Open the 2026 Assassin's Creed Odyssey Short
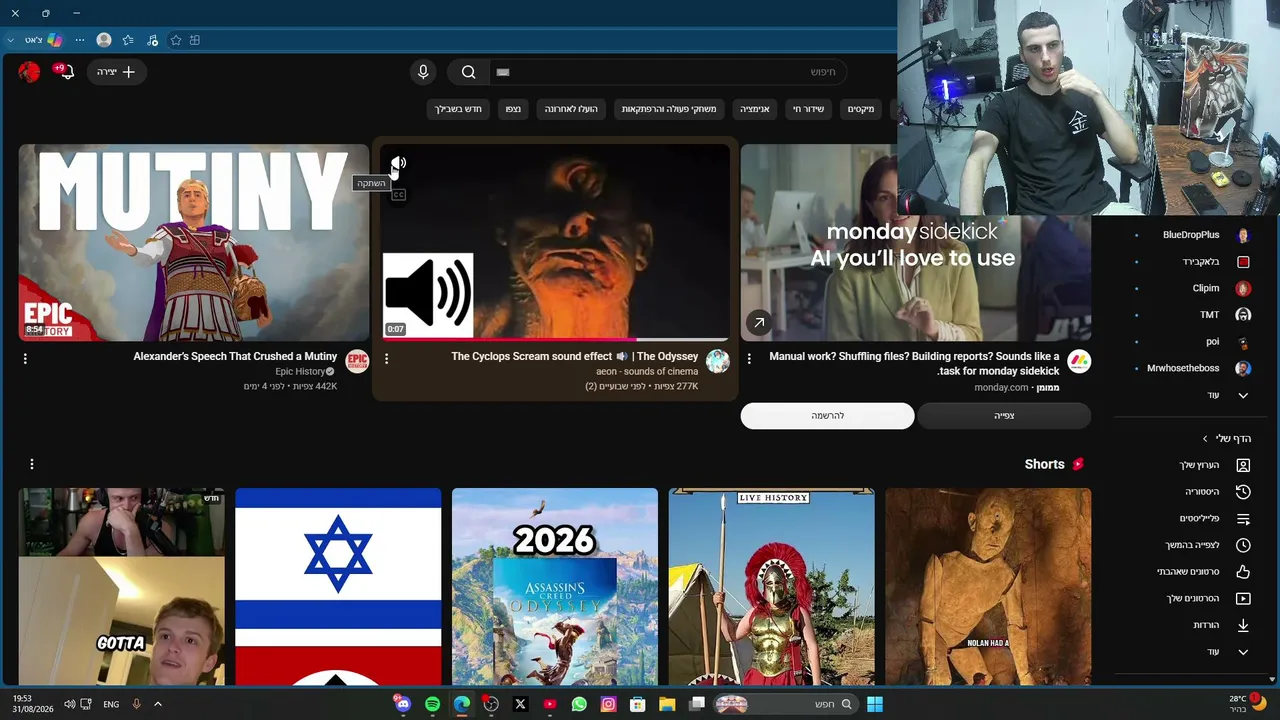The height and width of the screenshot is (720, 1280). click(555, 586)
